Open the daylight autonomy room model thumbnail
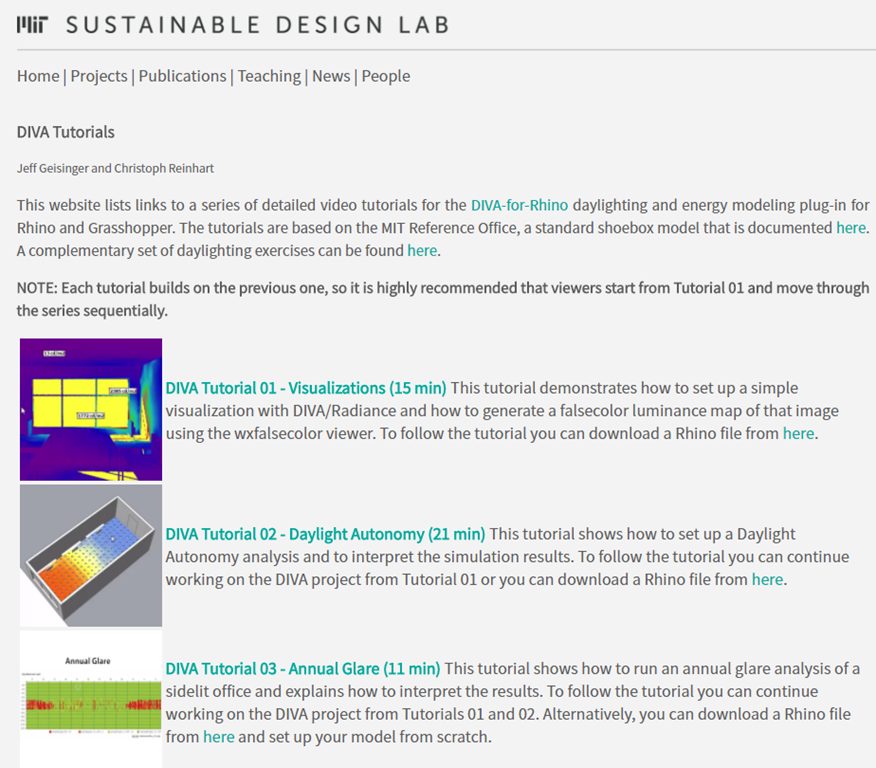This screenshot has height=768, width=876. pyautogui.click(x=91, y=556)
